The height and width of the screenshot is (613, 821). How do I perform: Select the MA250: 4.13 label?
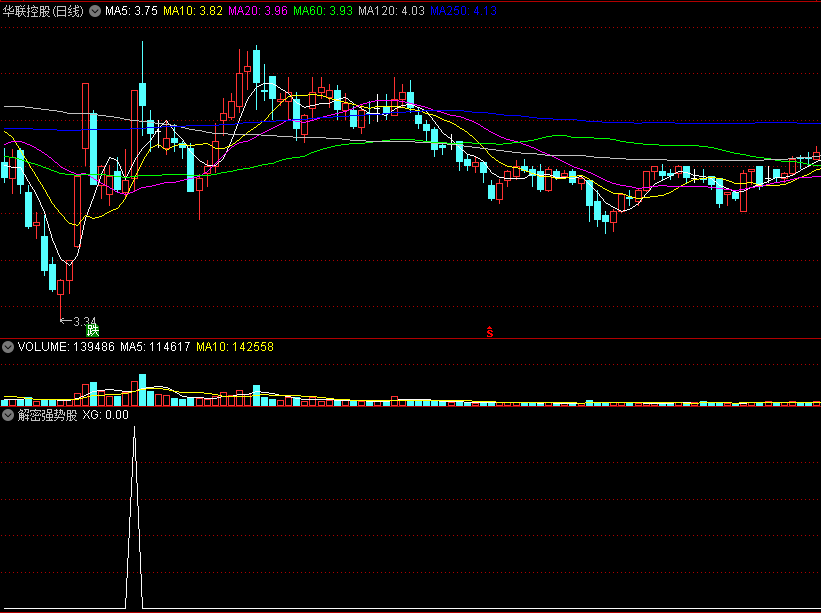(x=463, y=11)
